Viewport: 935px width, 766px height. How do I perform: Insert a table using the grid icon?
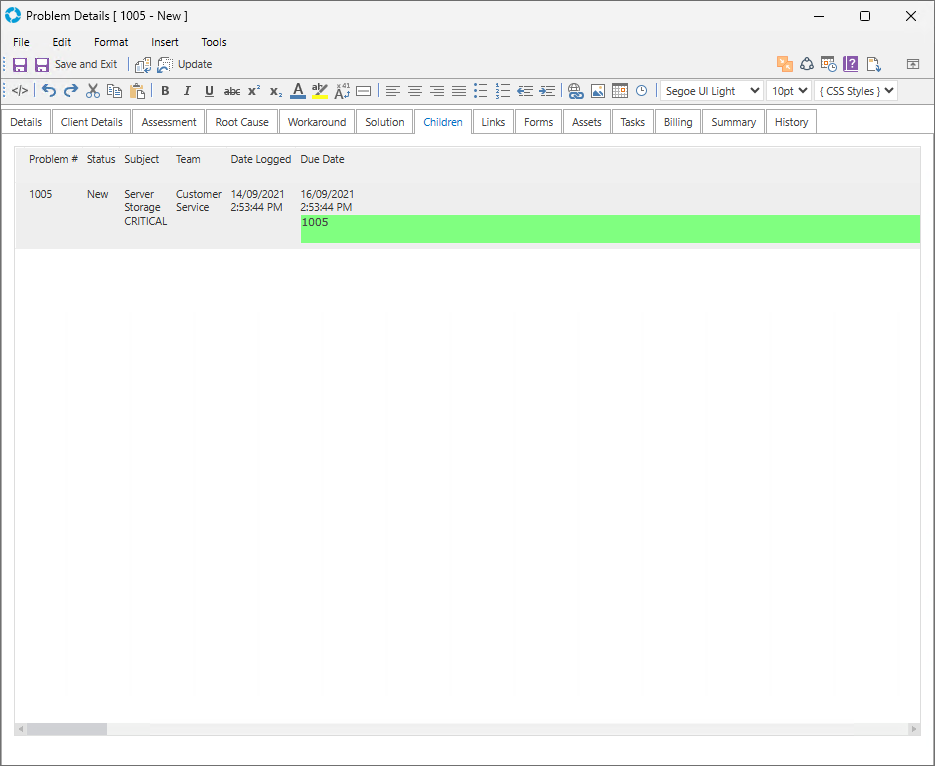pyautogui.click(x=620, y=91)
